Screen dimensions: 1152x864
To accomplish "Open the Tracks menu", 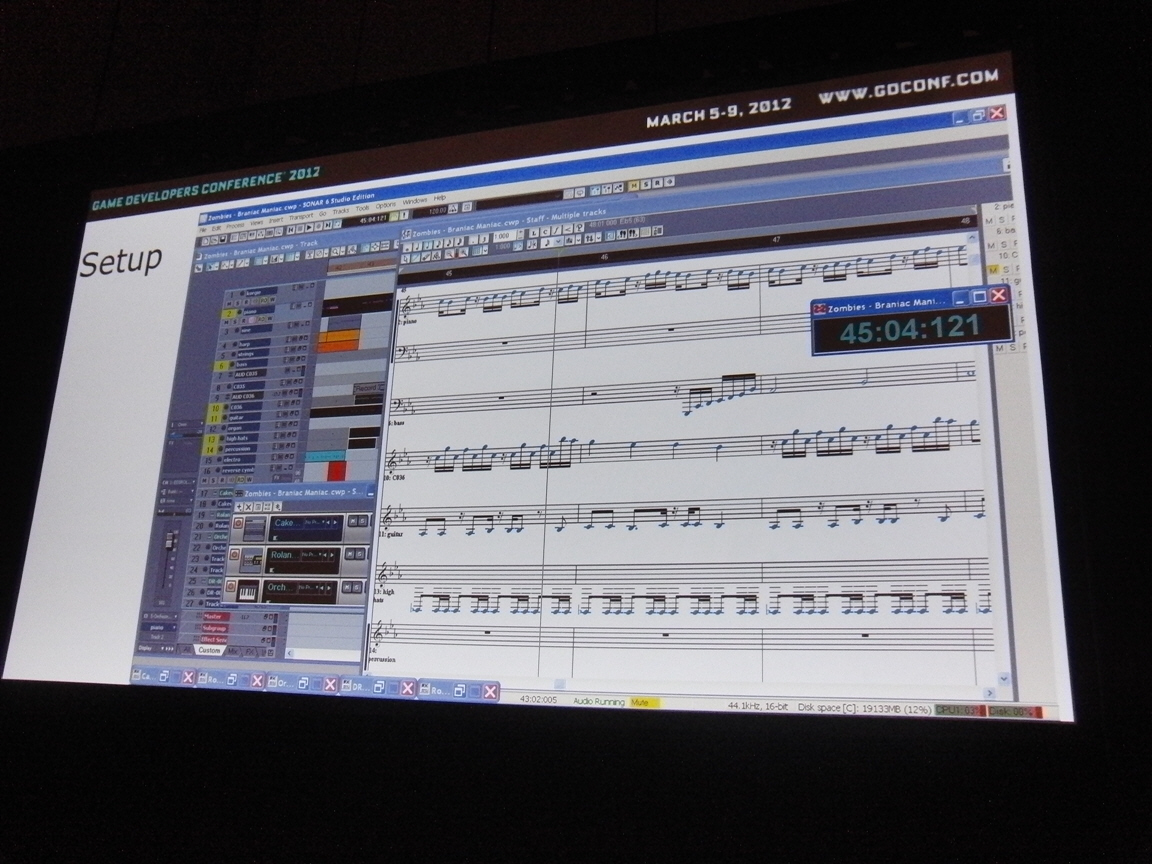I will click(340, 211).
